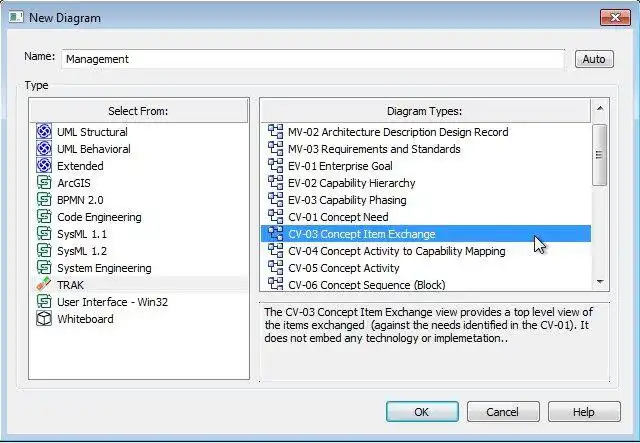
Task: Close the New Diagram dialog
Action: coord(613,17)
